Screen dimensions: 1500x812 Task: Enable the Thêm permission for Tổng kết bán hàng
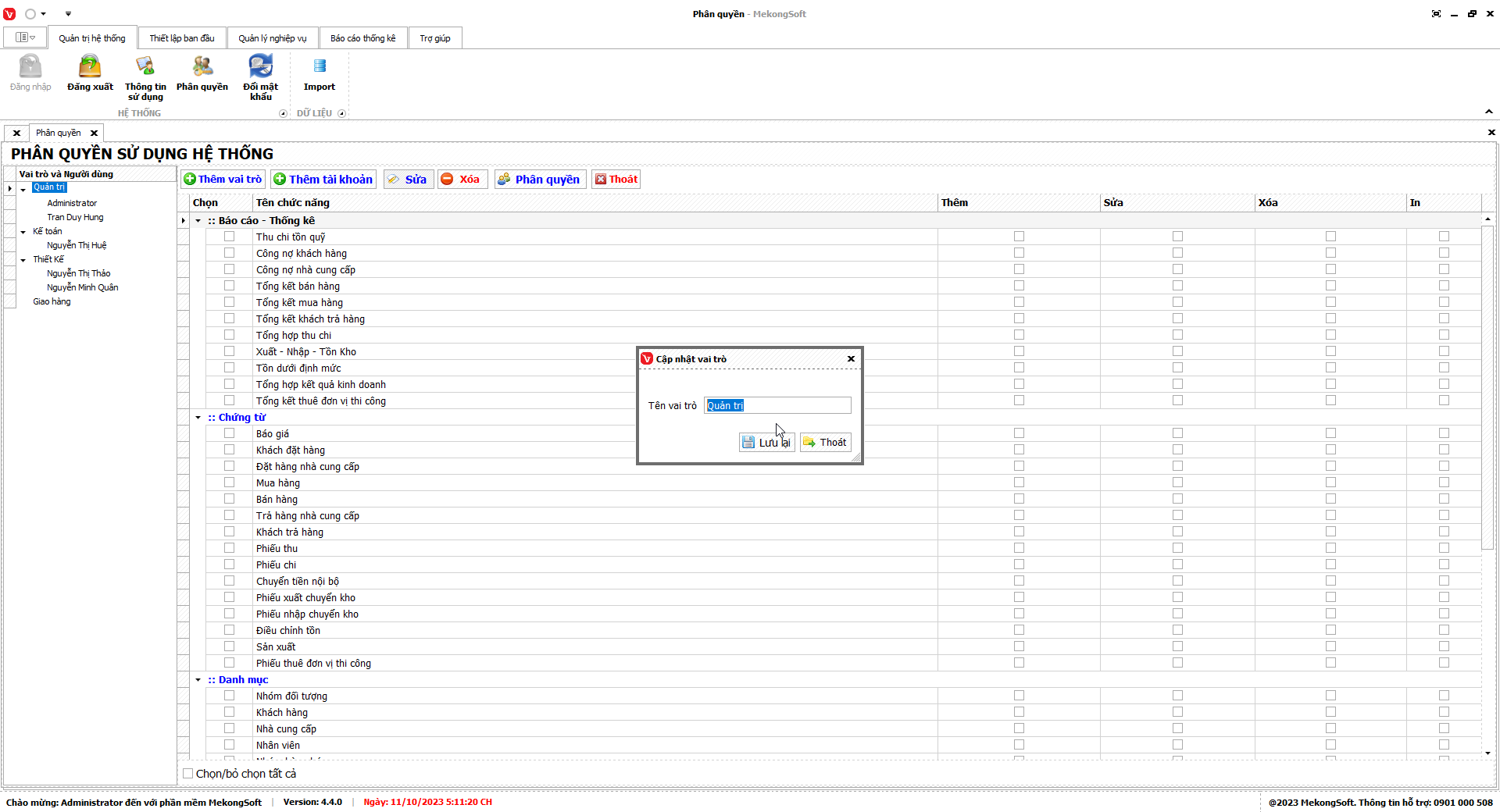click(1019, 286)
